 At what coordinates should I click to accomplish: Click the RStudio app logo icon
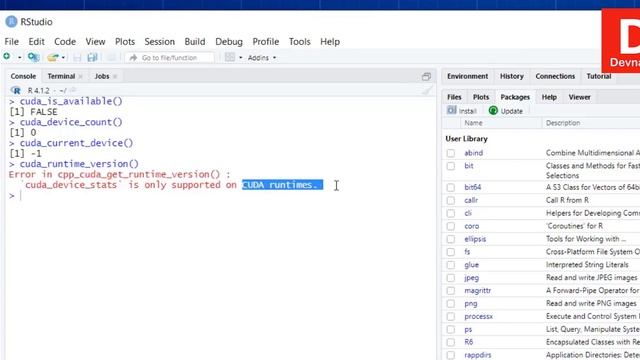click(11, 22)
